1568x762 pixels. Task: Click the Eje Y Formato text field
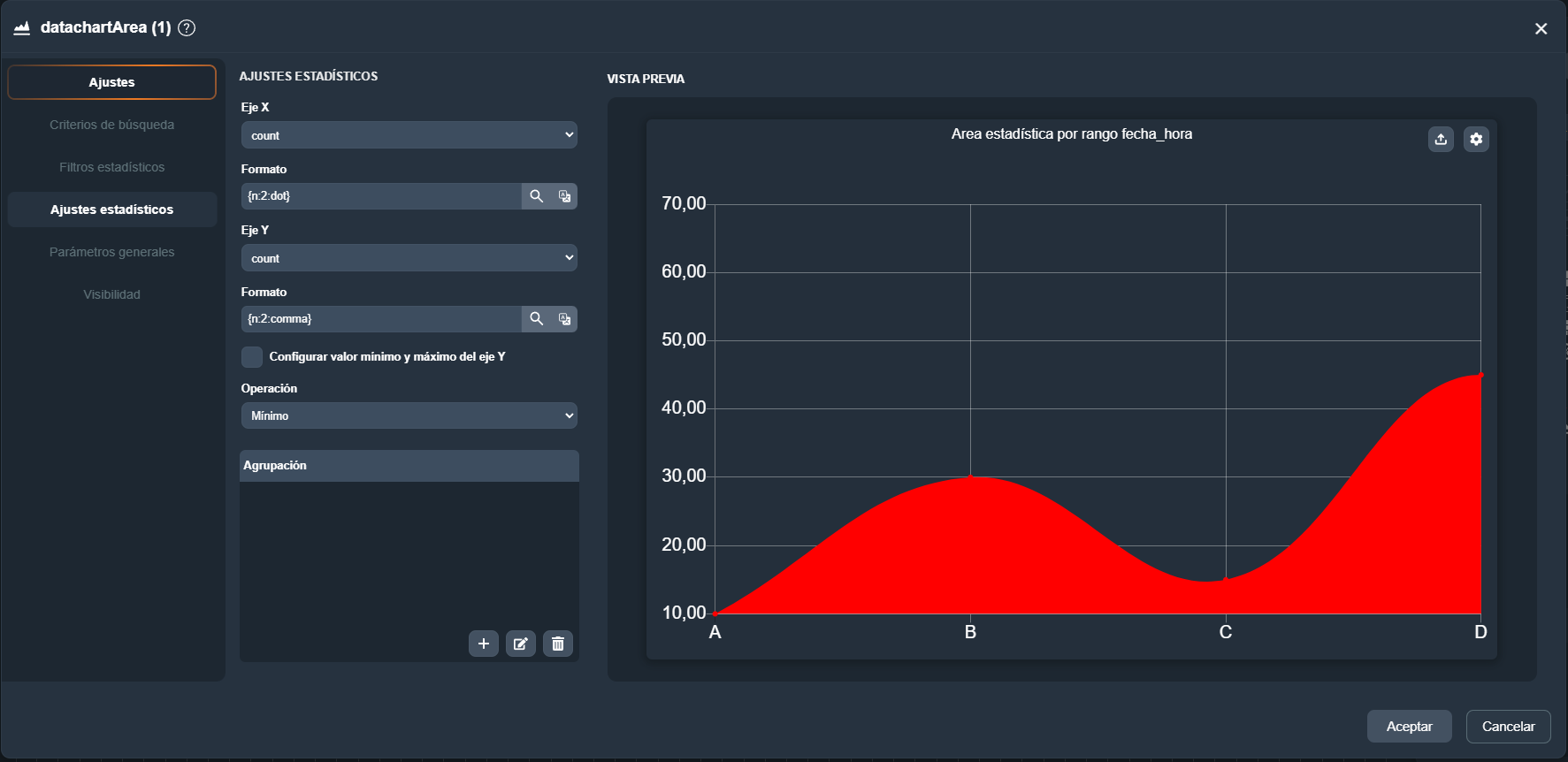381,319
